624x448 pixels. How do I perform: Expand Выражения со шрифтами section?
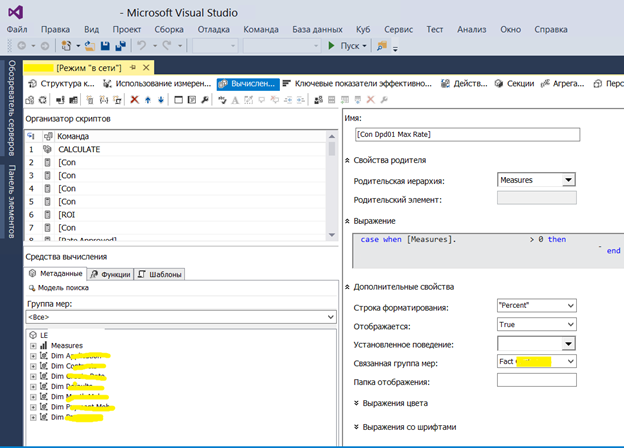(356, 427)
